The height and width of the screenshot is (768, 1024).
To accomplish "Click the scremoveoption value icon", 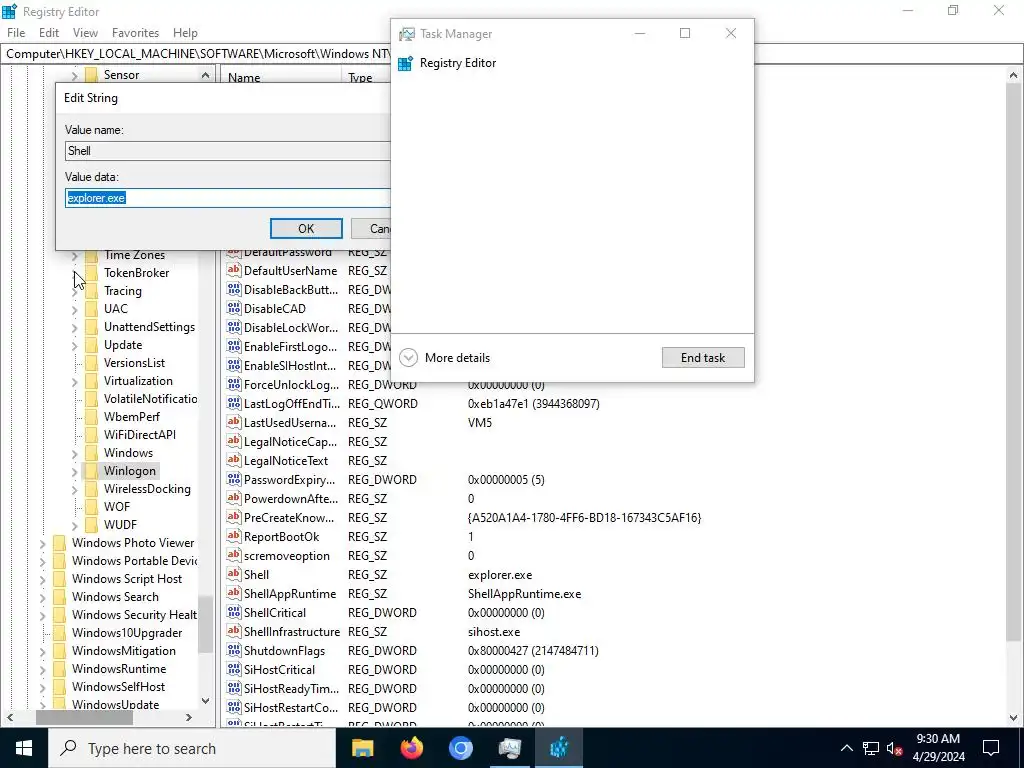I will tap(233, 556).
